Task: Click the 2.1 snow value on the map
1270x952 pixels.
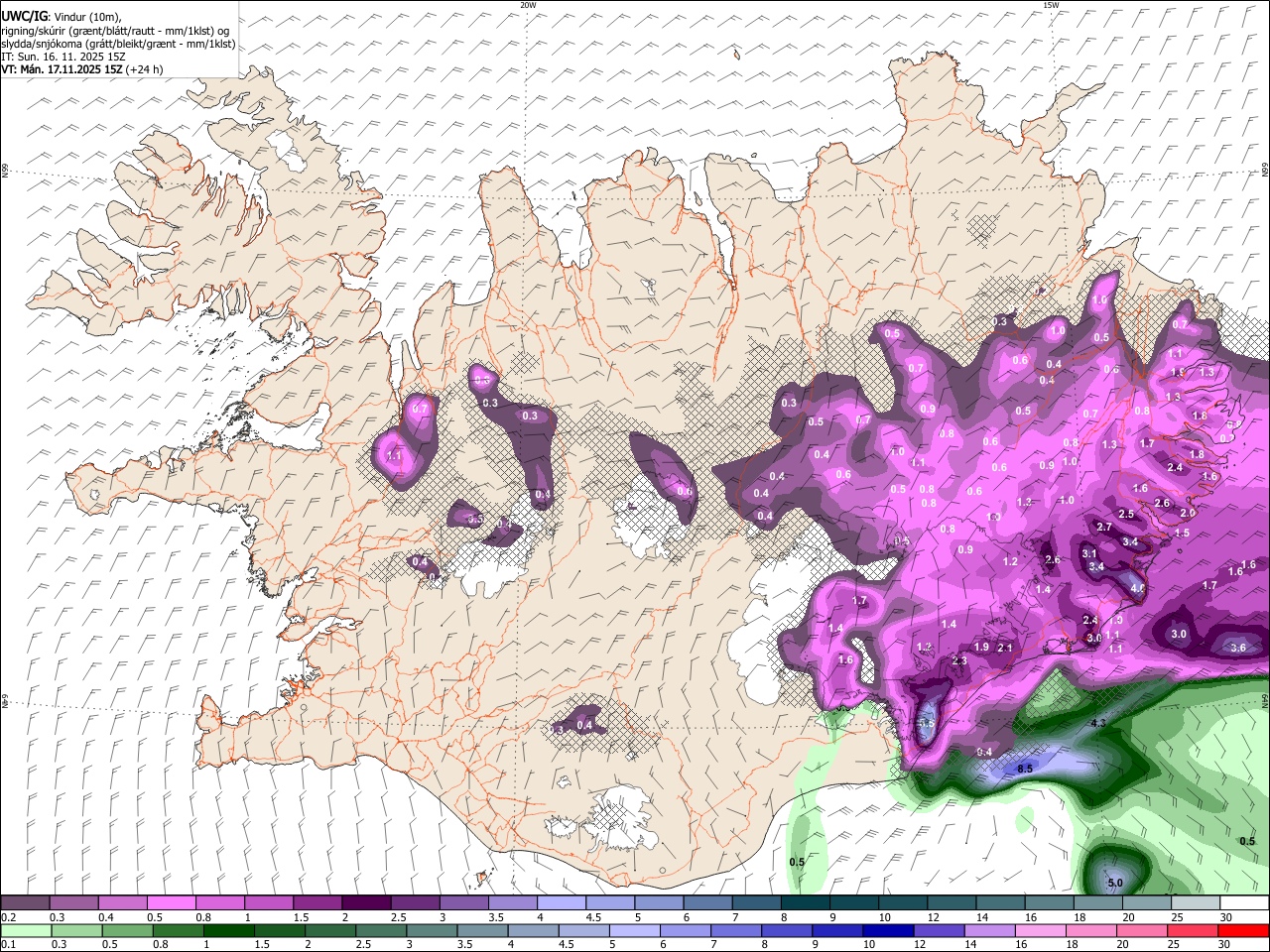Action: click(1004, 648)
